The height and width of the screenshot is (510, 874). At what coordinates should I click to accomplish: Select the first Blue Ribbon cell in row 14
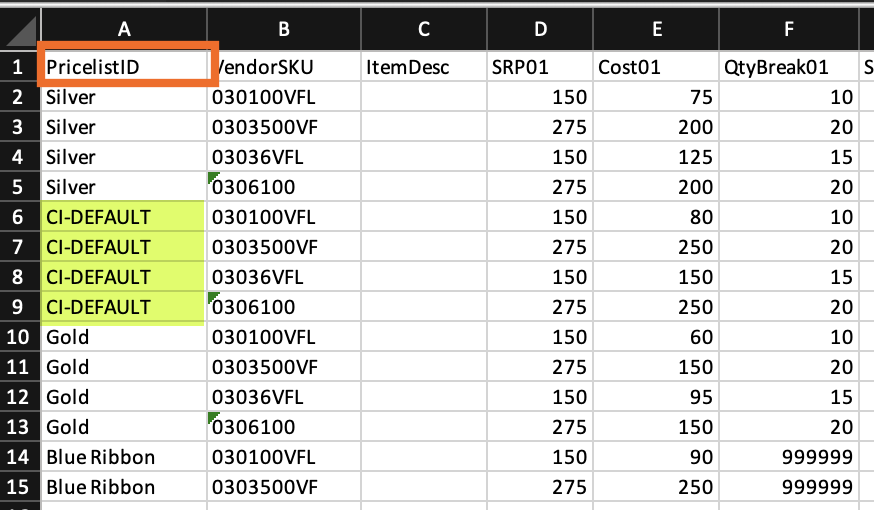coord(124,457)
